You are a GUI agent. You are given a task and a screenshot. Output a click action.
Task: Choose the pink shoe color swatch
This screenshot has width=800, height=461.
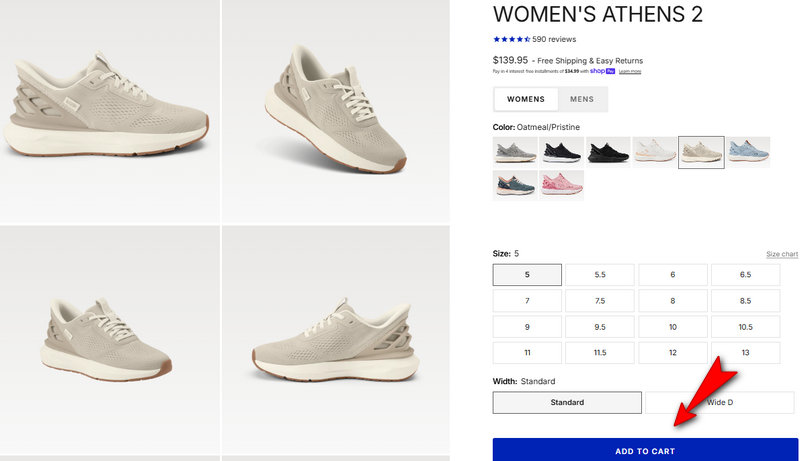pos(562,184)
